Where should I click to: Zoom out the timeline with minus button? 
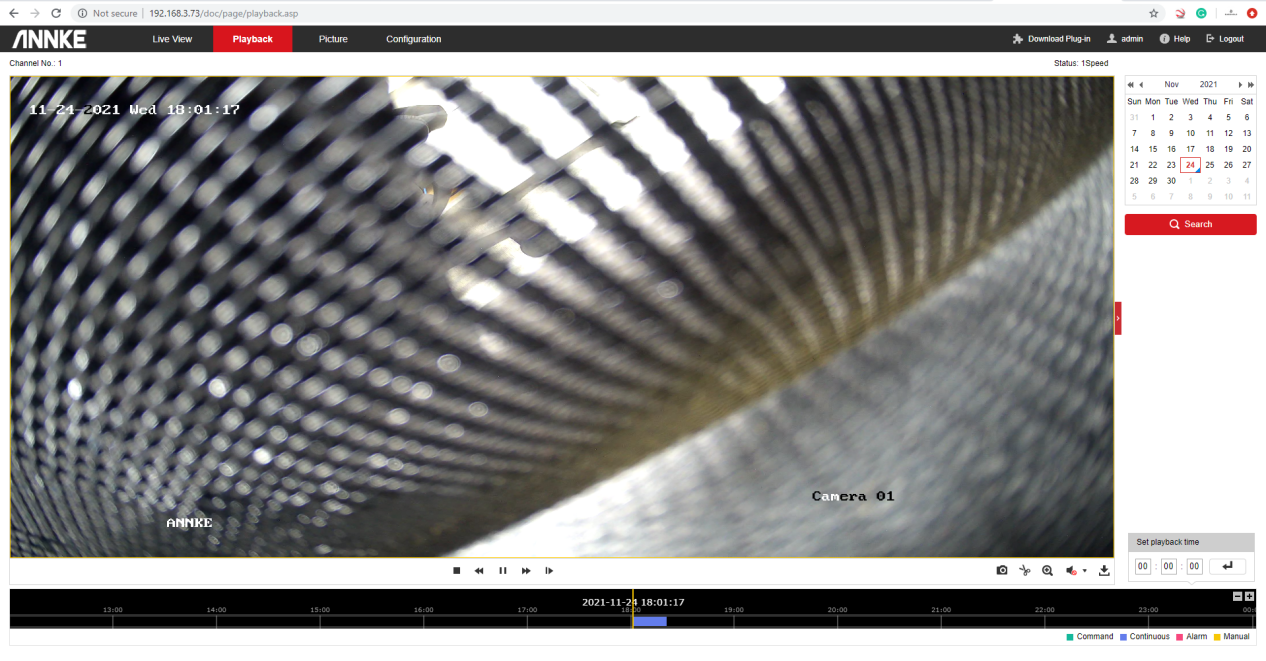click(1238, 596)
